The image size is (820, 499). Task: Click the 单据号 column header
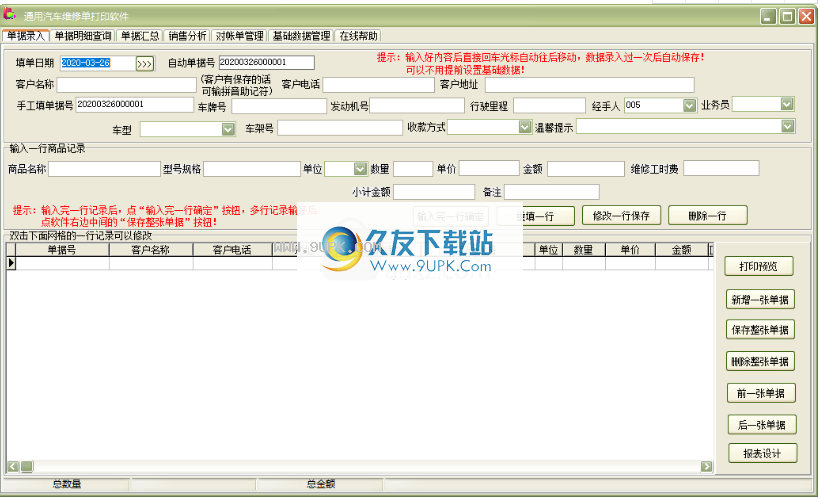tap(62, 250)
